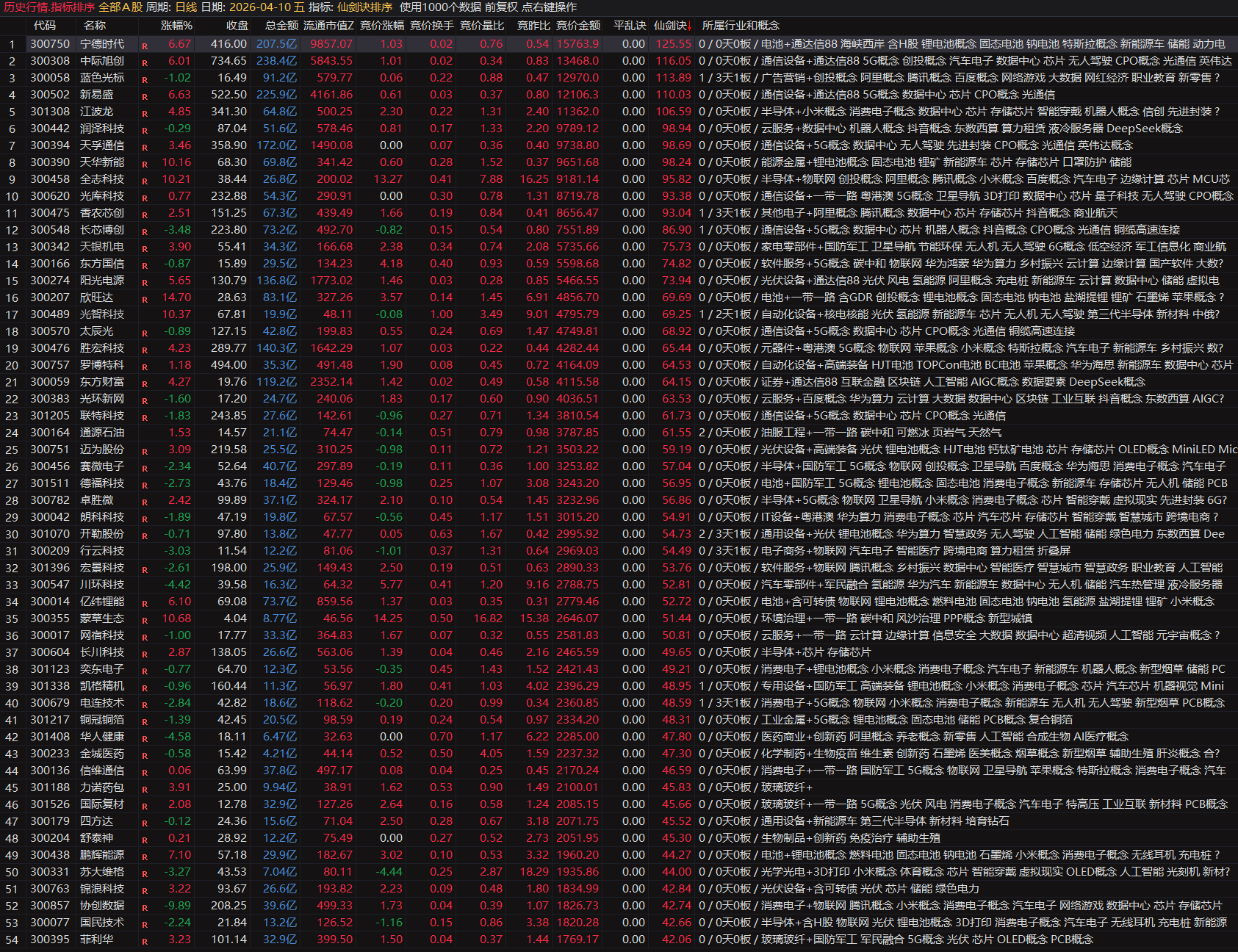1238x952 pixels.
Task: Click the 流通市值Z column header
Action: (x=328, y=26)
